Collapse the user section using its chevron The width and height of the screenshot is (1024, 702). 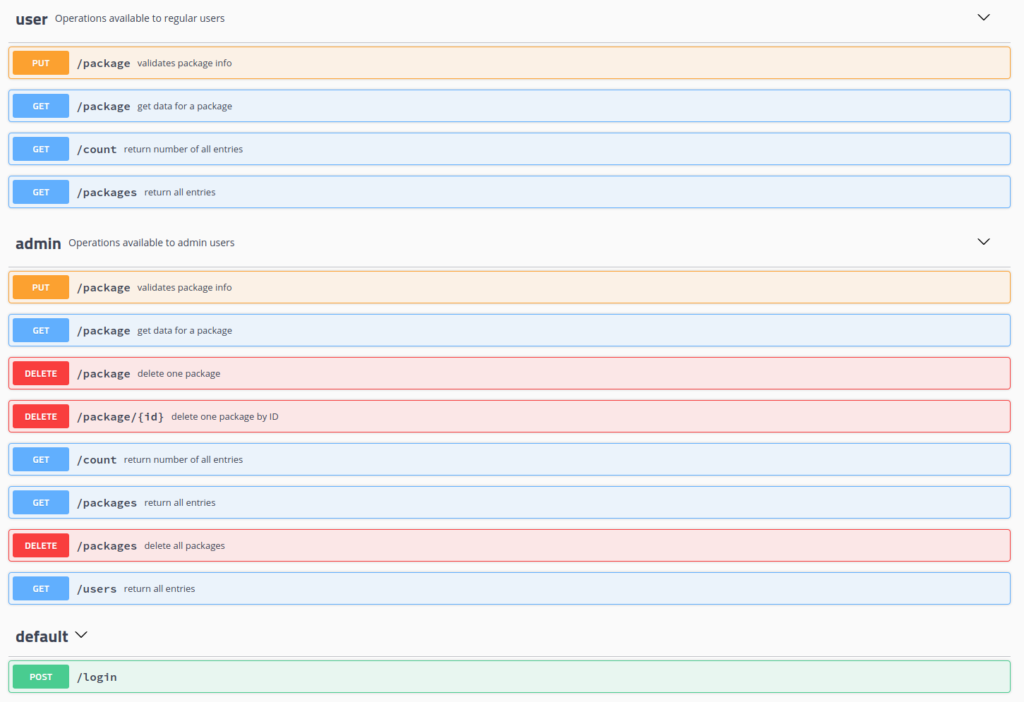(984, 18)
